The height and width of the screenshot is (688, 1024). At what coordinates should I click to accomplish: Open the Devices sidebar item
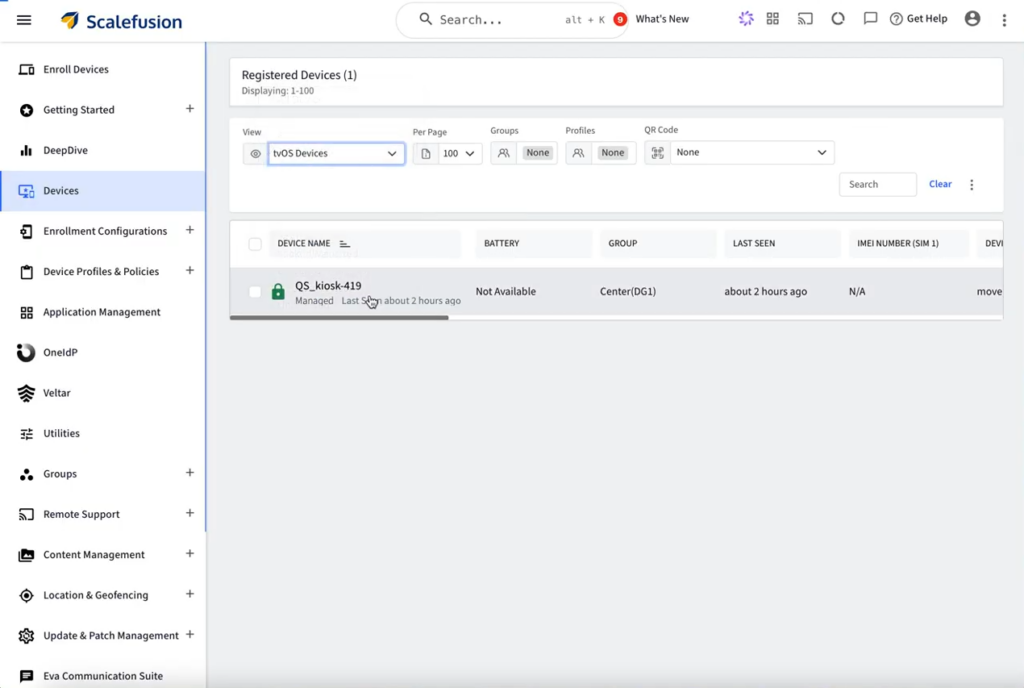click(103, 191)
